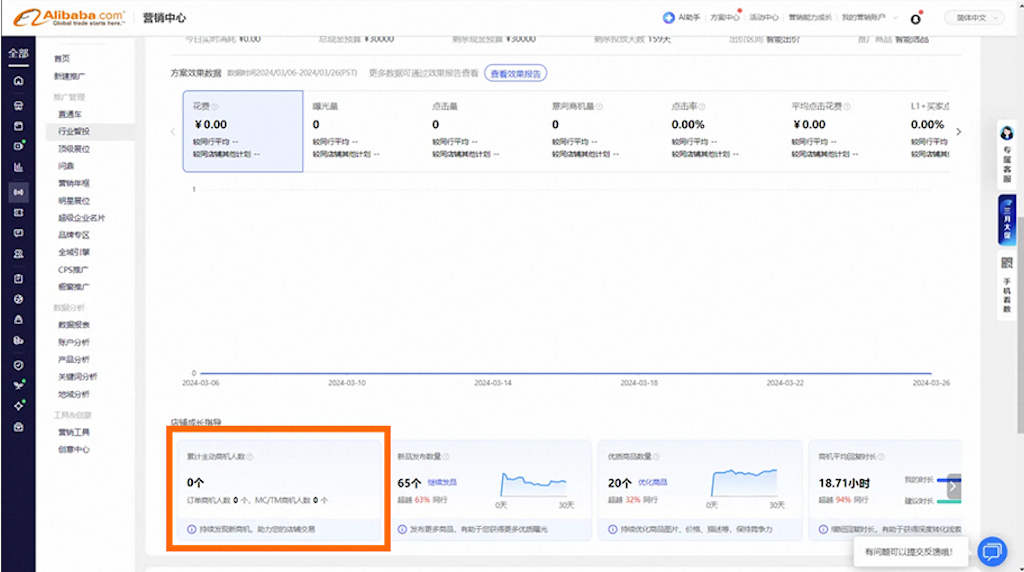Open the notification bell icon

tap(916, 18)
